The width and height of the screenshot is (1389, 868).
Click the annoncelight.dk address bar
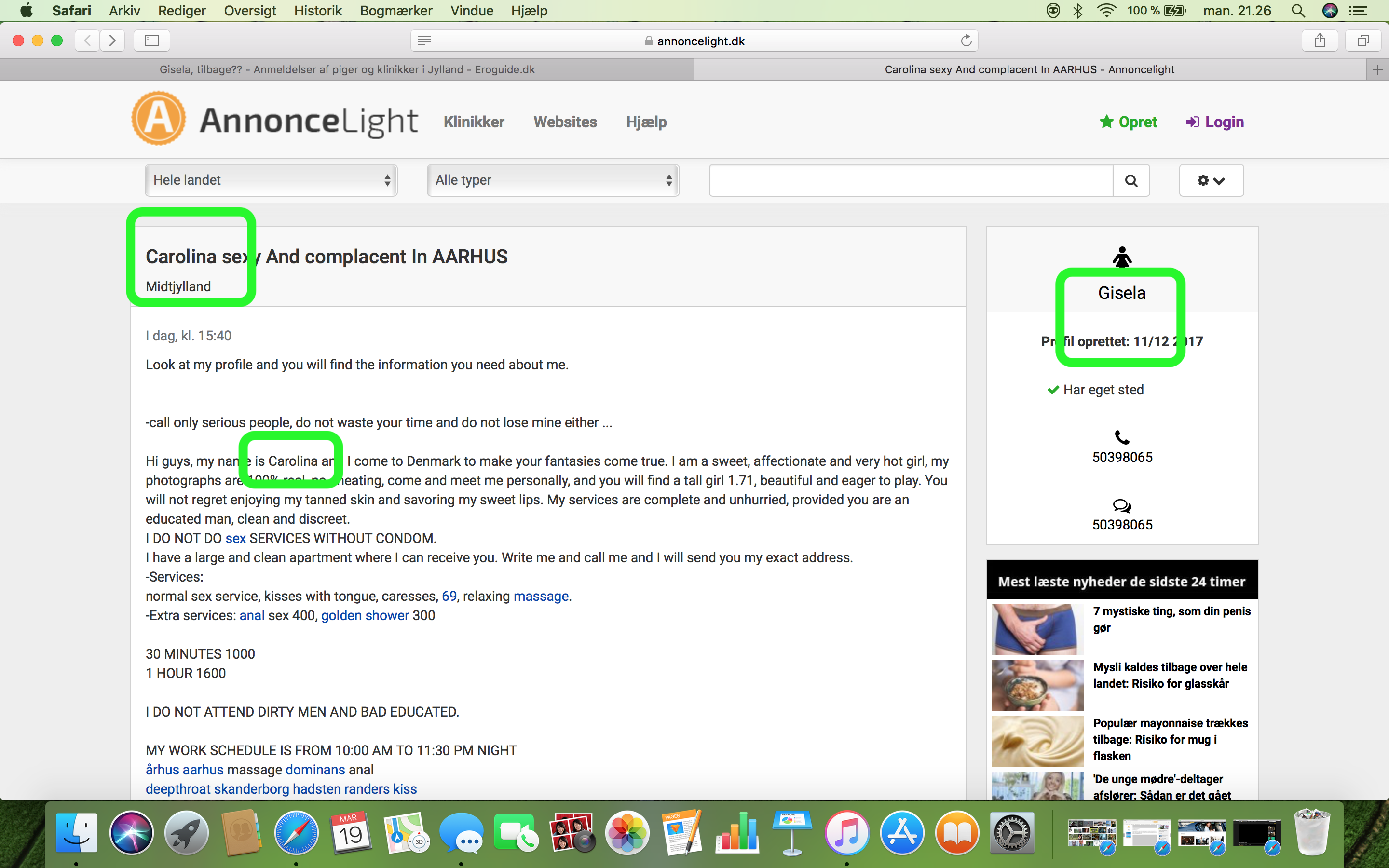coord(694,40)
